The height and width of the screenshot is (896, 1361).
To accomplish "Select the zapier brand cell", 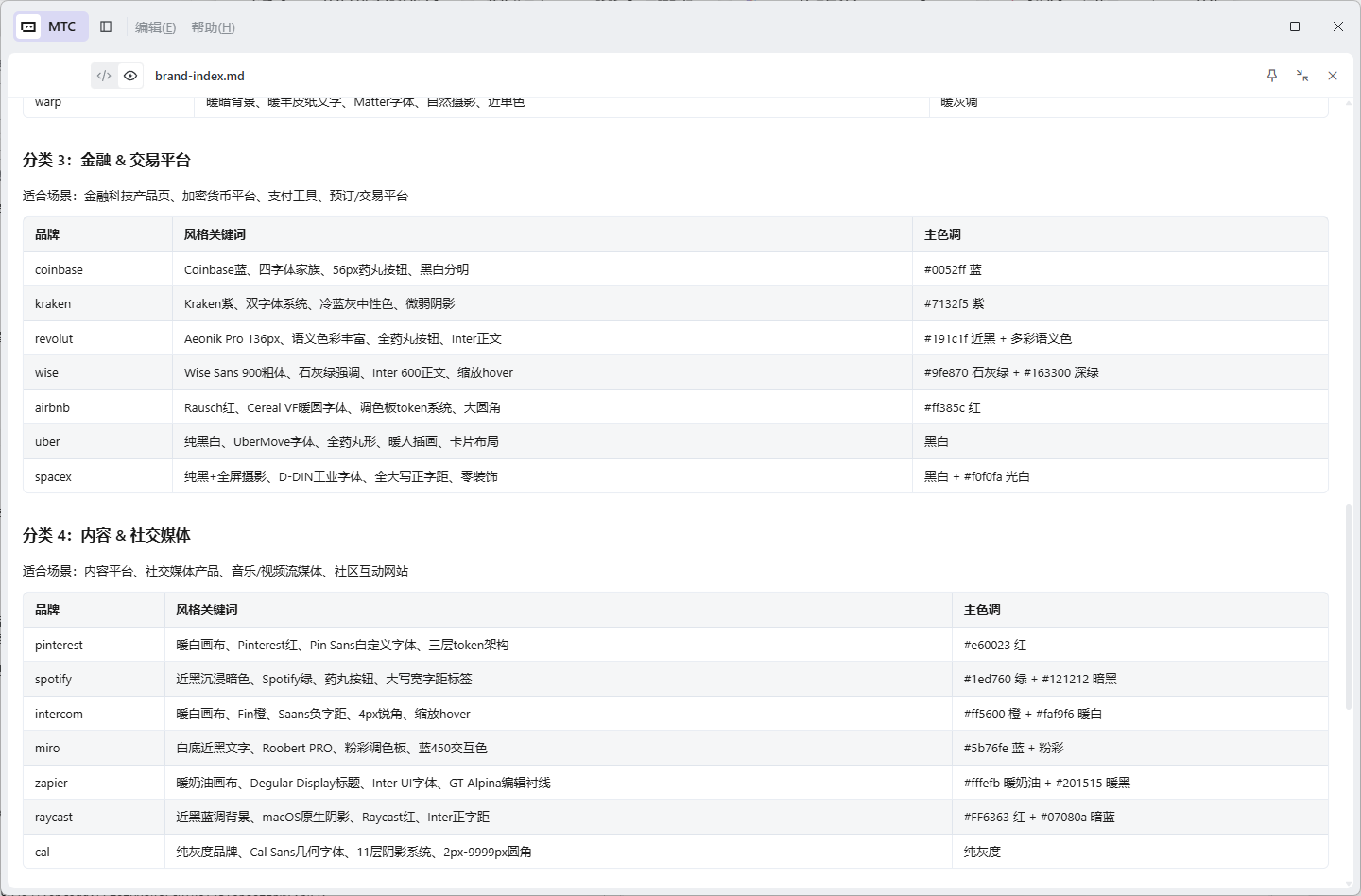I will 95,783.
